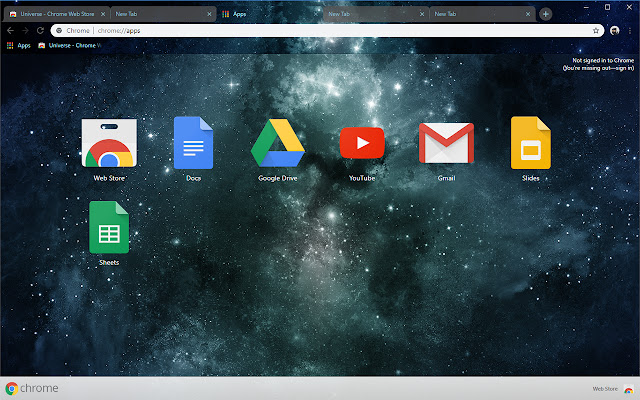The height and width of the screenshot is (400, 640).
Task: Reload the current page
Action: 40,31
